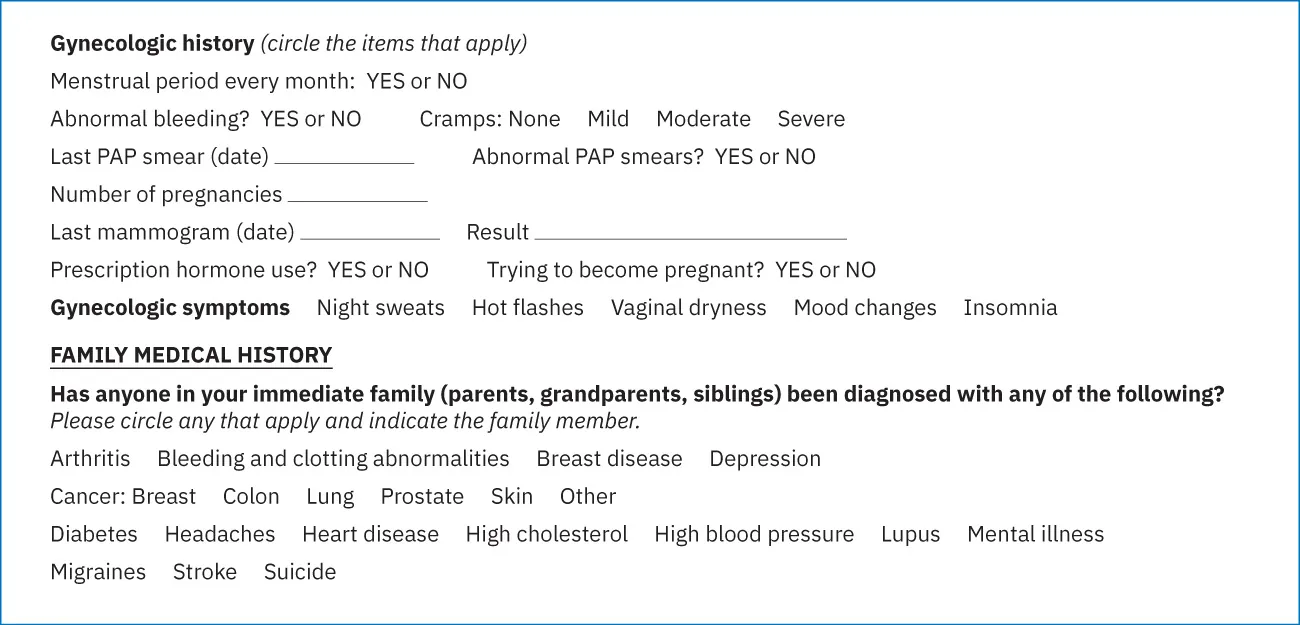Select 'Stroke' in family history
The width and height of the screenshot is (1300, 625).
(x=205, y=572)
